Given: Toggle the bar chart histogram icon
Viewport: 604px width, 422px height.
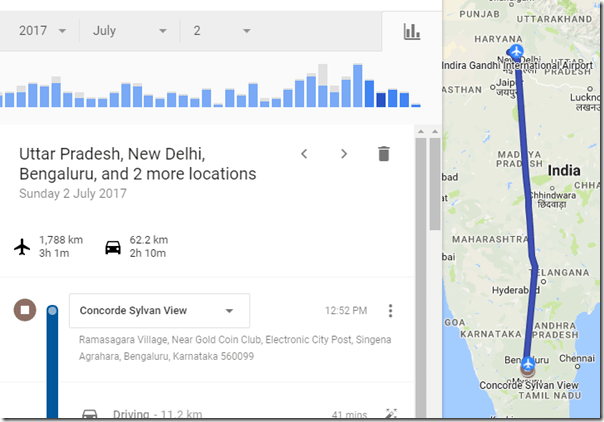Looking at the screenshot, I should 412,31.
